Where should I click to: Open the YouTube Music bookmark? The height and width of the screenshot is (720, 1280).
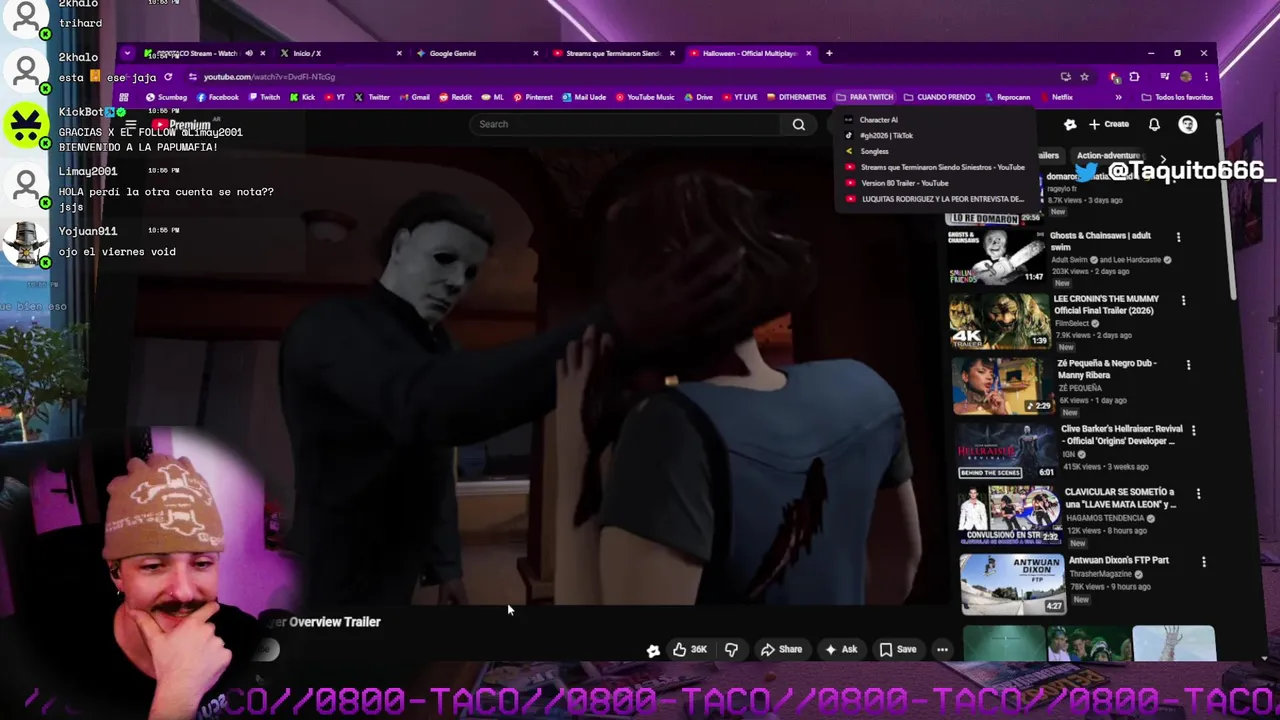click(x=645, y=97)
